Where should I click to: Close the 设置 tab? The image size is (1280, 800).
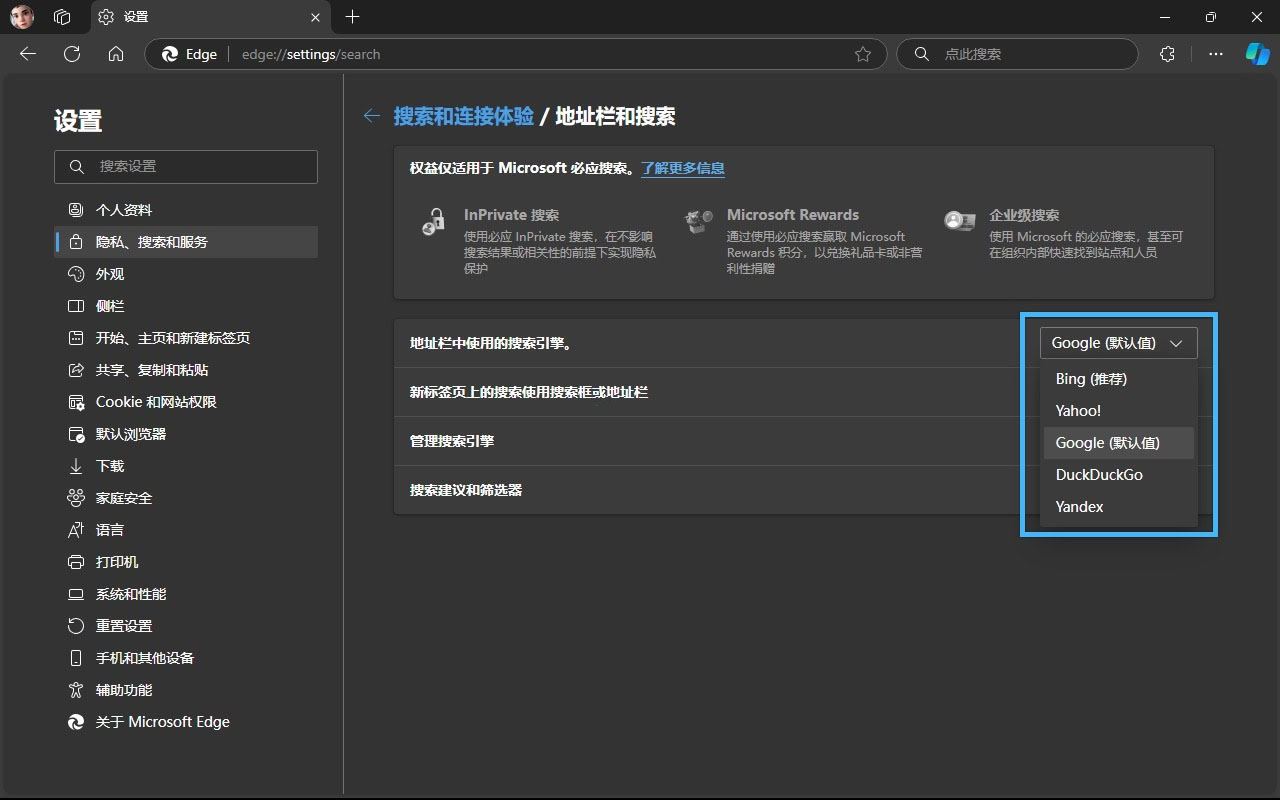pyautogui.click(x=316, y=17)
